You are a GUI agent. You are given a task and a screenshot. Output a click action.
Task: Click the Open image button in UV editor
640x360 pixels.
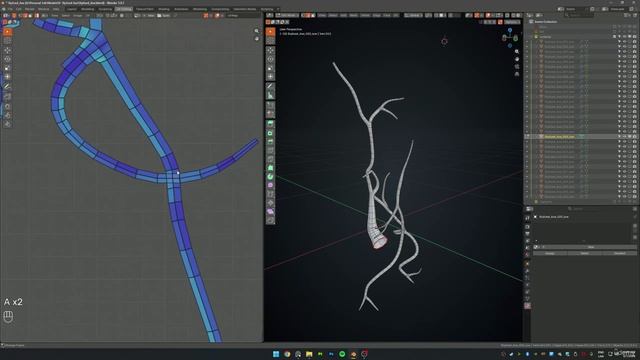point(164,15)
